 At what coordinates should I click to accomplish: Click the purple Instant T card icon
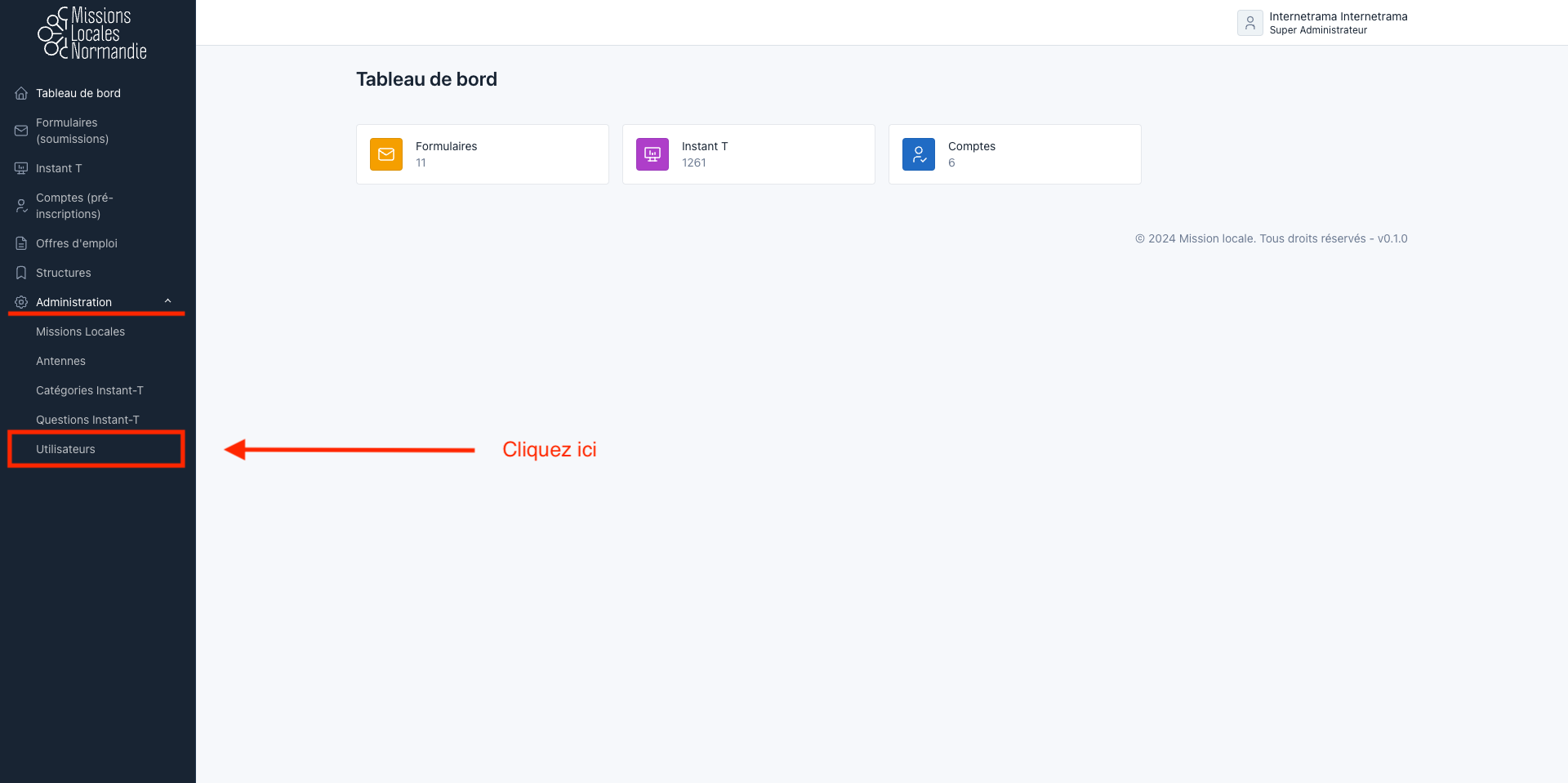click(x=653, y=154)
